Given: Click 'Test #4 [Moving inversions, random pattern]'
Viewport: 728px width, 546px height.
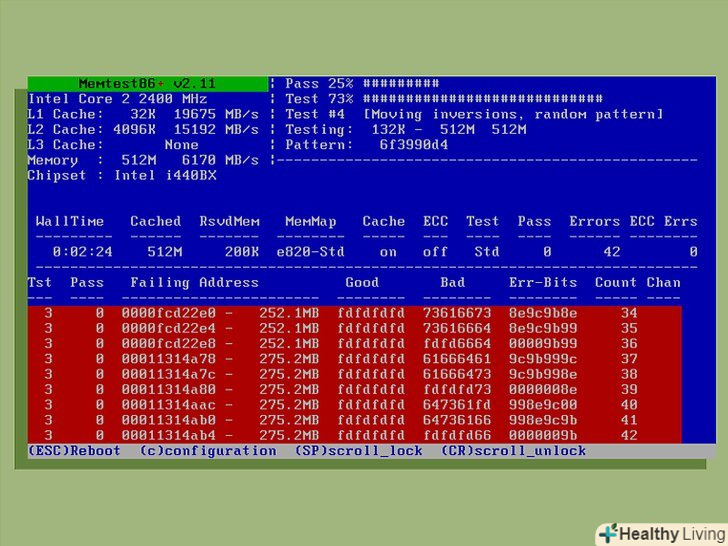Looking at the screenshot, I should (x=474, y=114).
